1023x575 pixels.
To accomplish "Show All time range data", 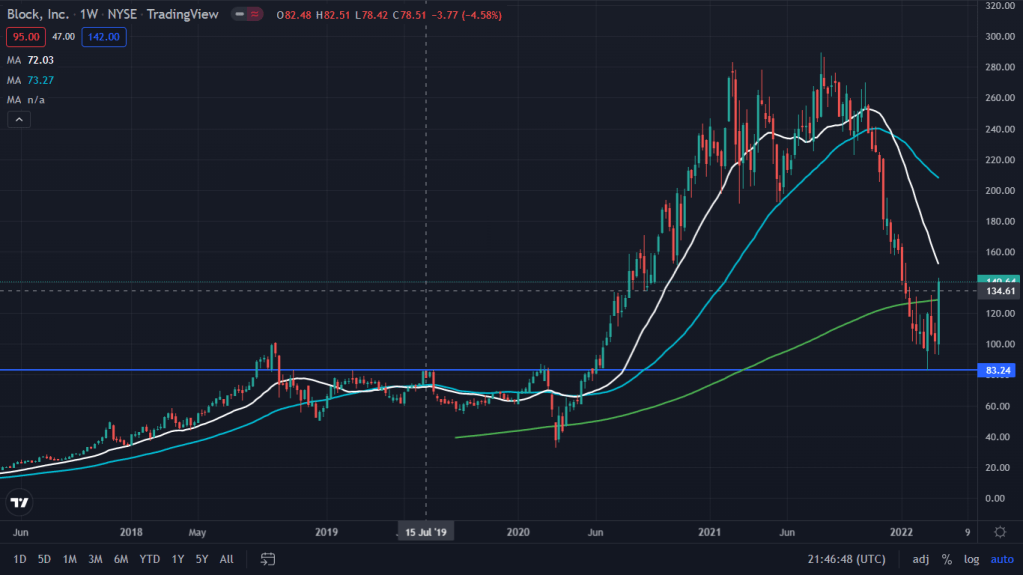I will click(227, 558).
